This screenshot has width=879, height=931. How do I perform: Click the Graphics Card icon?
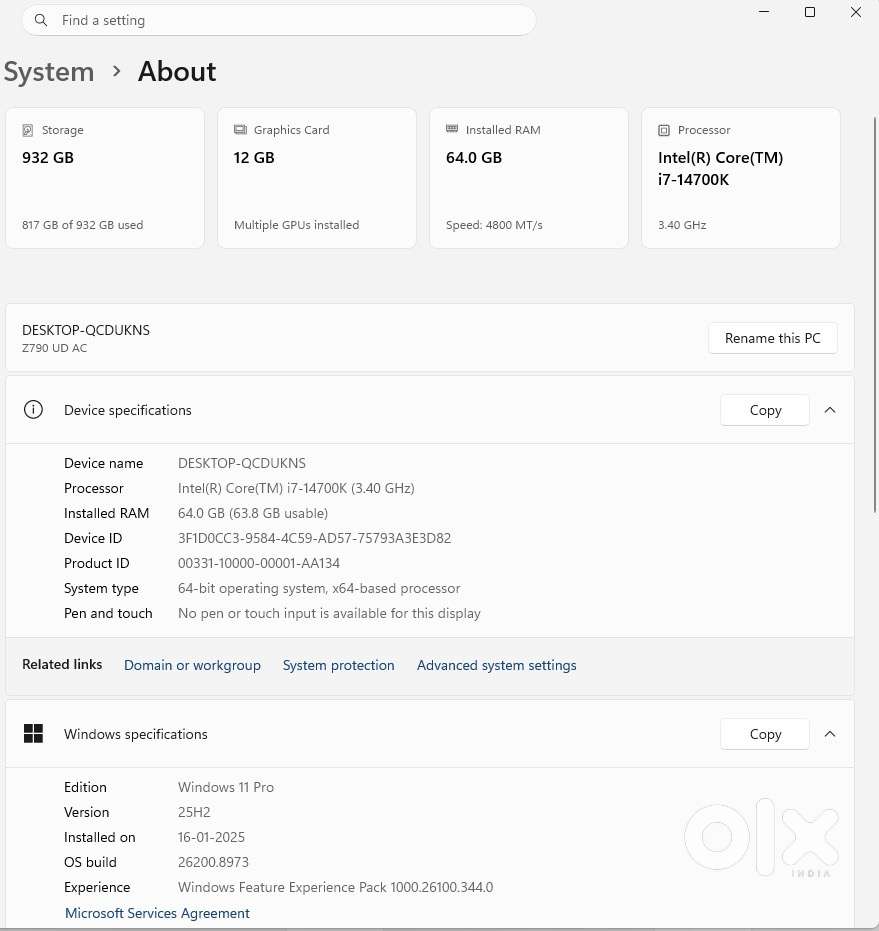point(240,129)
